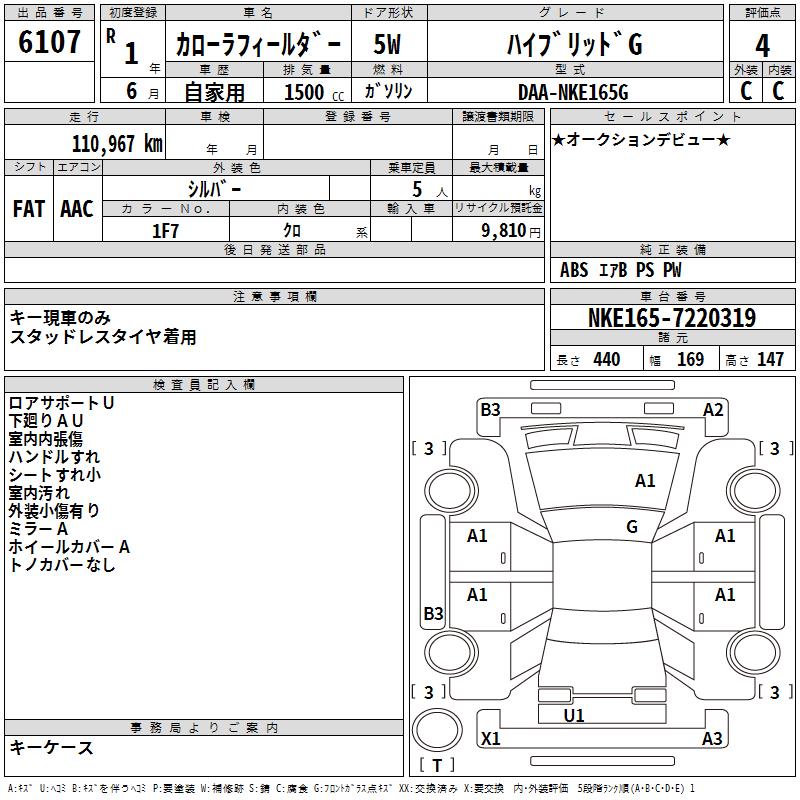800x800 pixels.
Task: Select inspector note トノカバーなし
Action: [x=62, y=564]
